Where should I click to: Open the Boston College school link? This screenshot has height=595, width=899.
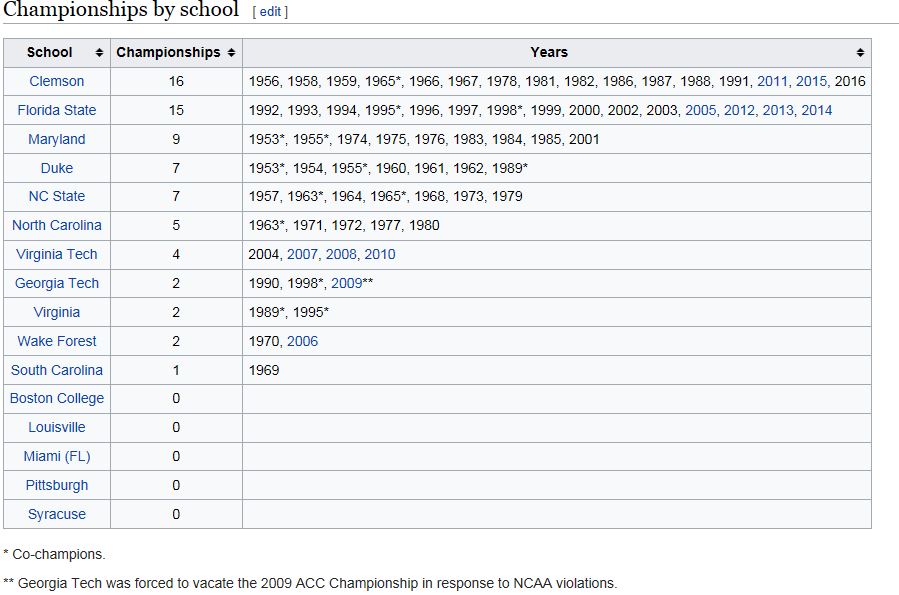(x=57, y=398)
